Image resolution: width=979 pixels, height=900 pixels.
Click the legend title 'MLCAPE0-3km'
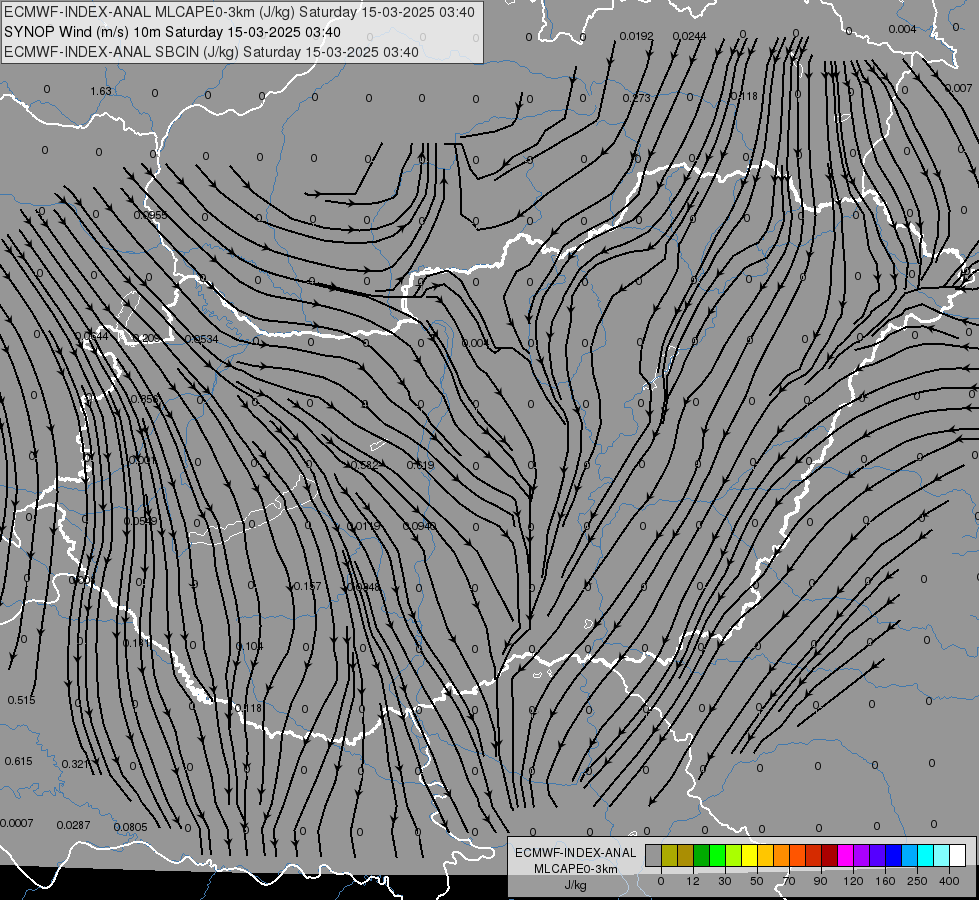click(x=576, y=869)
